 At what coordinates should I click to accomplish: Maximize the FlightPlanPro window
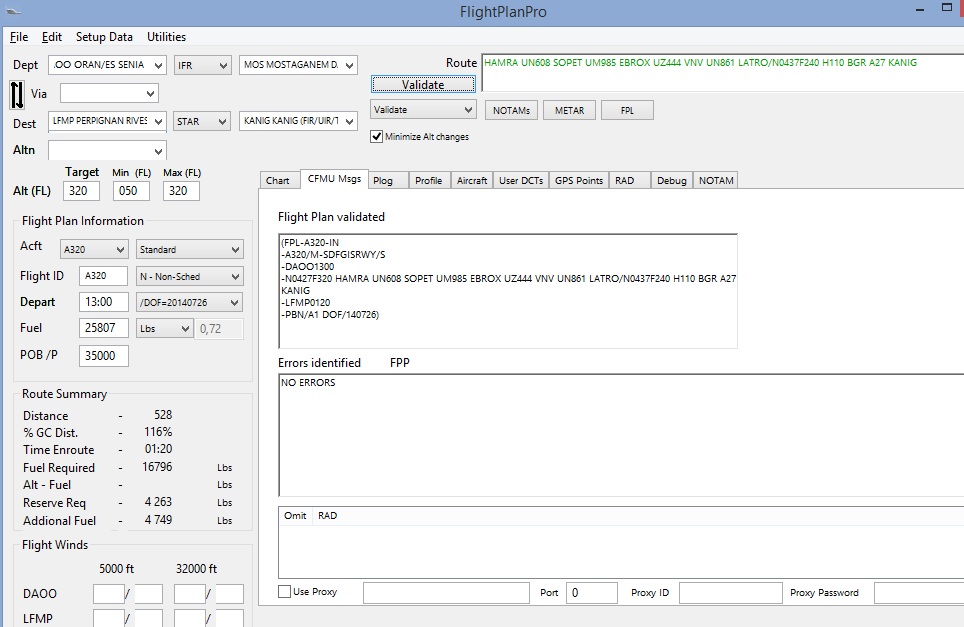point(947,8)
